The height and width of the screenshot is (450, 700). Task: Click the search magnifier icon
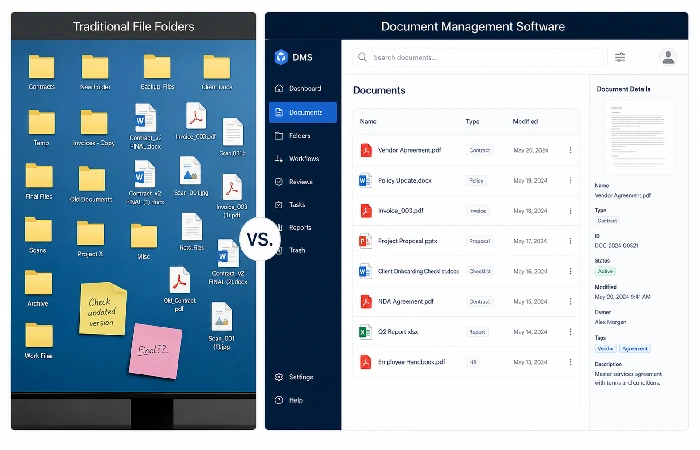click(x=362, y=57)
